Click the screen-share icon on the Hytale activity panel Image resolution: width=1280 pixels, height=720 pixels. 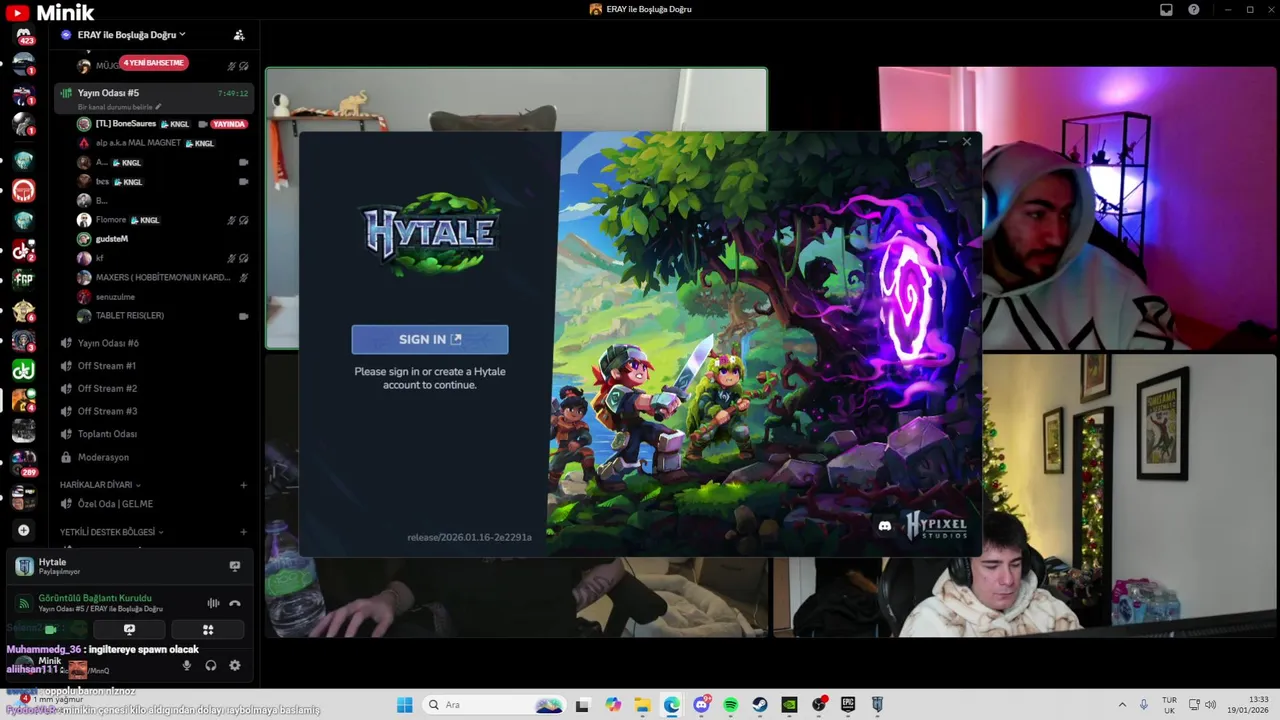point(235,566)
